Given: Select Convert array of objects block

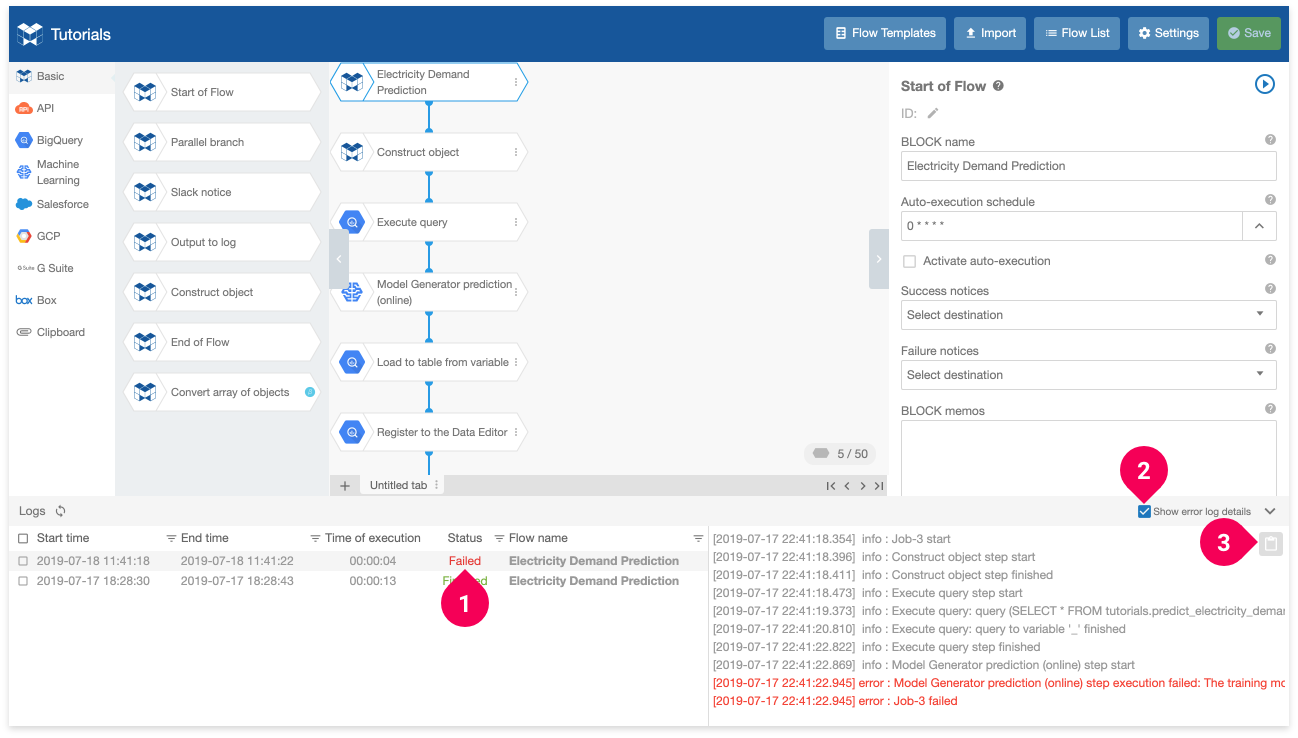Looking at the screenshot, I should 222,392.
